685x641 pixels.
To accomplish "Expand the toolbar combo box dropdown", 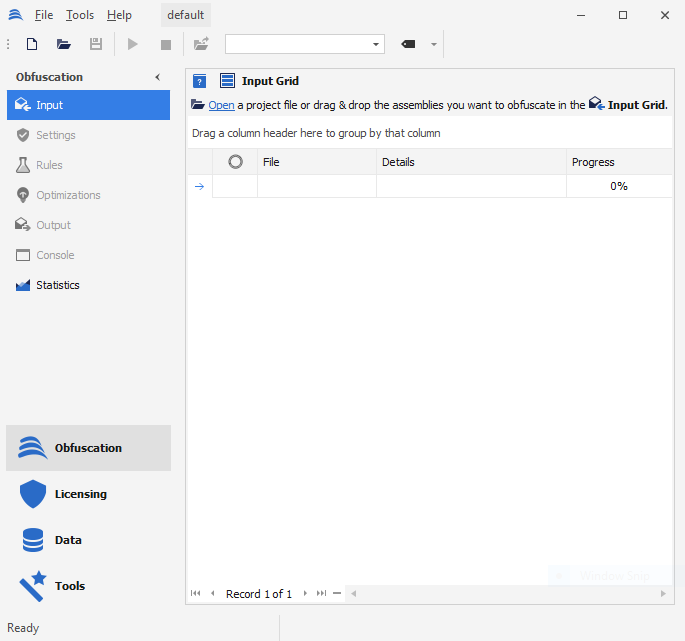I will (376, 44).
